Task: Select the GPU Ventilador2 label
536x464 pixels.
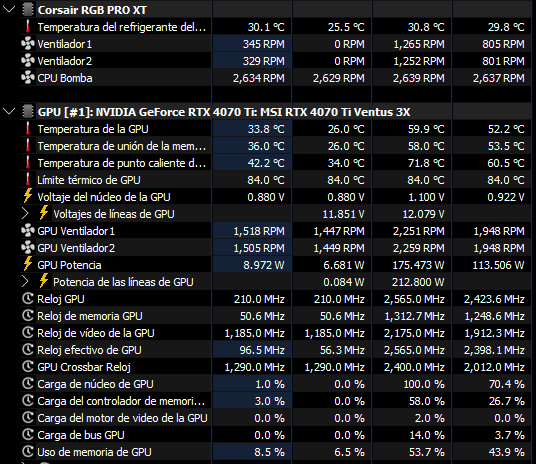Action: pos(76,248)
